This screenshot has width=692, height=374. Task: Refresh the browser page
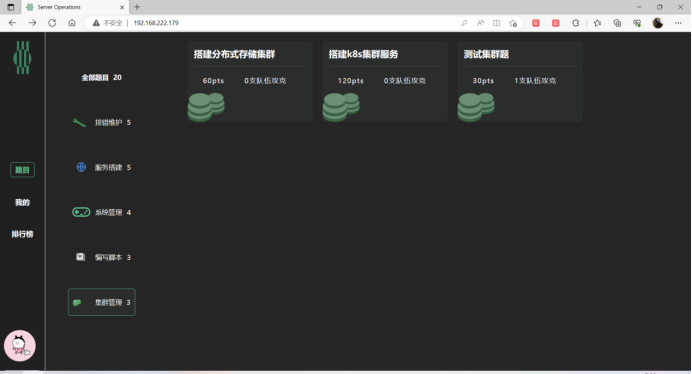click(x=52, y=23)
